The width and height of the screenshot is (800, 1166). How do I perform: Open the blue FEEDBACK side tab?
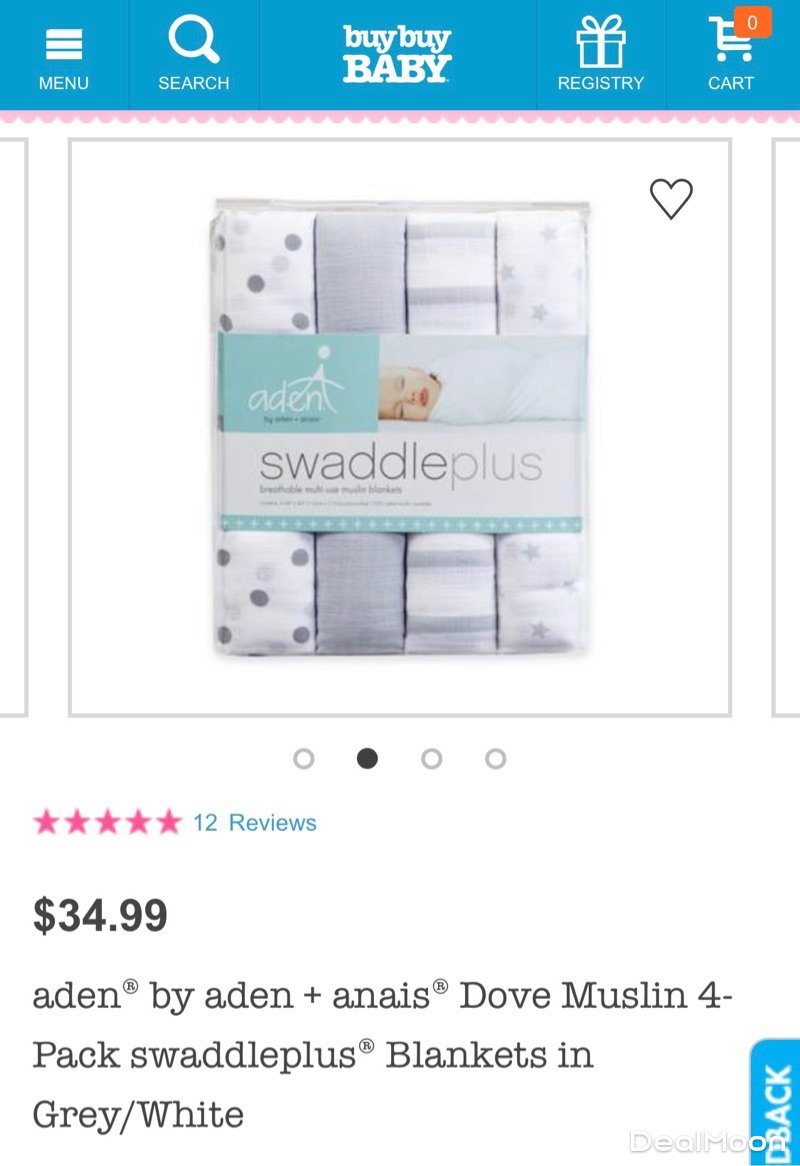tap(775, 1102)
